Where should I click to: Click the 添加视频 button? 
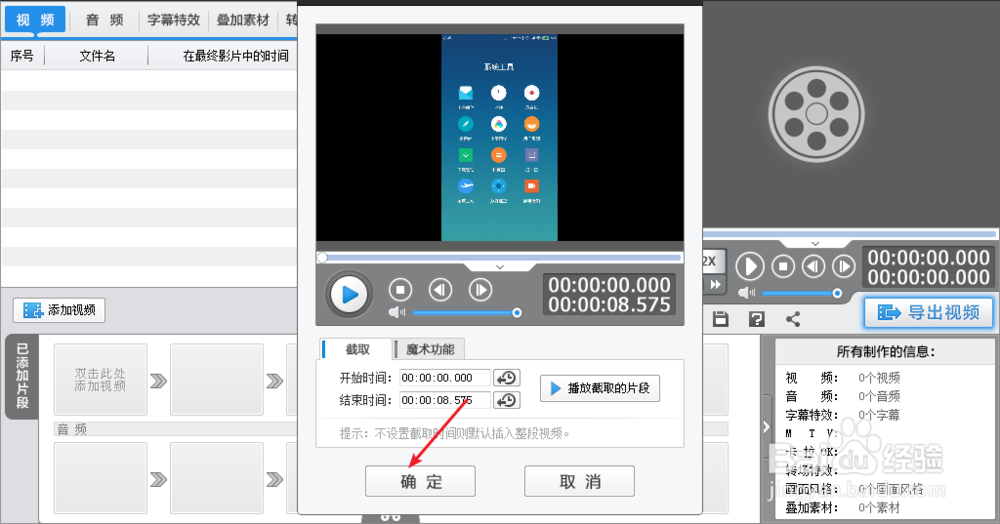point(59,310)
